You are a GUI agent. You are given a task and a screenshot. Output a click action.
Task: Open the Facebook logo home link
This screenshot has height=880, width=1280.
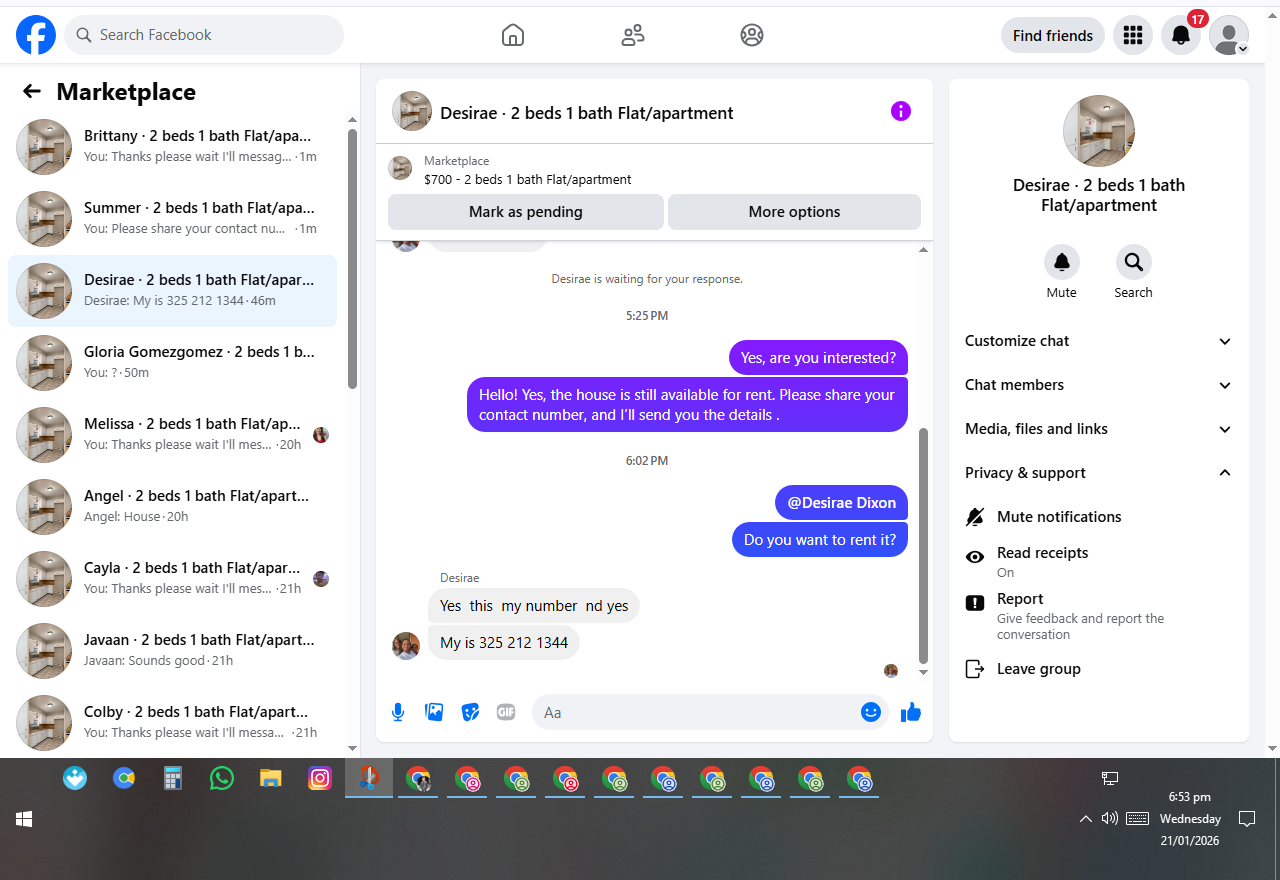tap(36, 35)
